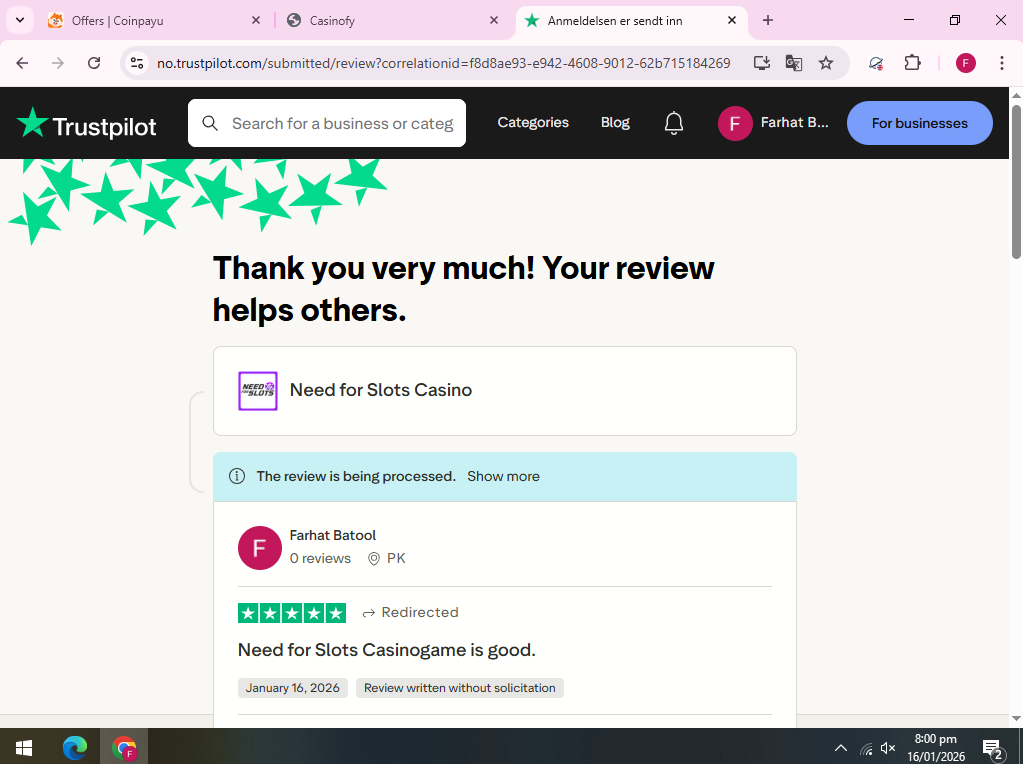Click the search magnifier icon

[x=210, y=123]
